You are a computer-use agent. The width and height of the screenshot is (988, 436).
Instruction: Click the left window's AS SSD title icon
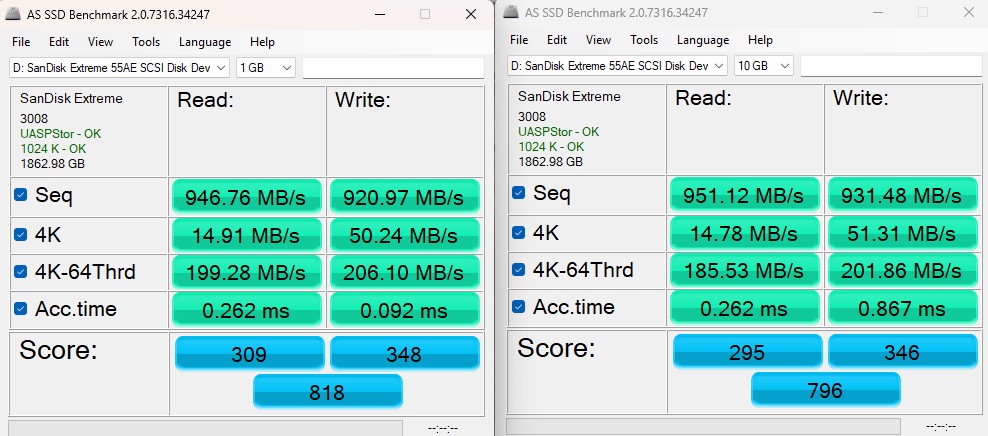coord(14,14)
